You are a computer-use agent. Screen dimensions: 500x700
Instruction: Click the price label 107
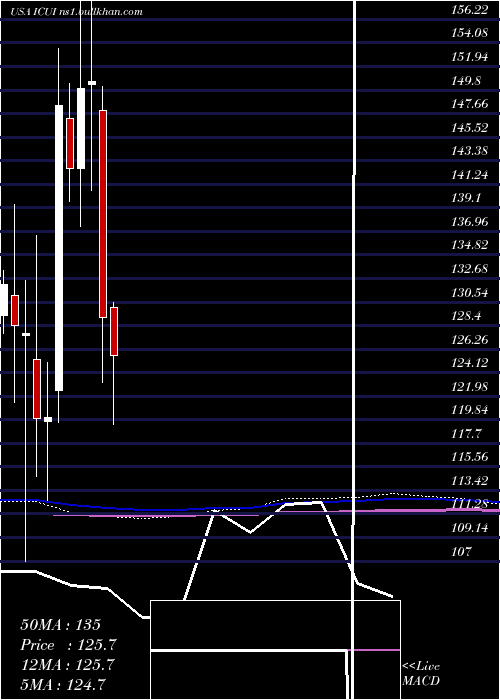tap(462, 552)
